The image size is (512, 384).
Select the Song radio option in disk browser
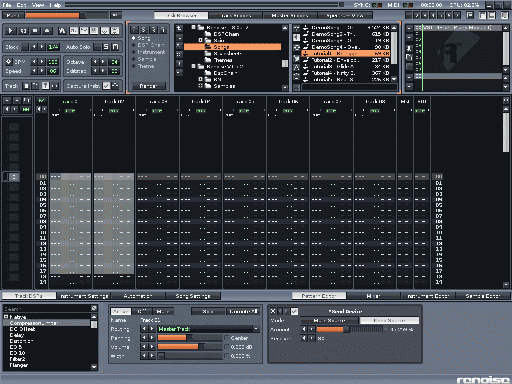141,38
